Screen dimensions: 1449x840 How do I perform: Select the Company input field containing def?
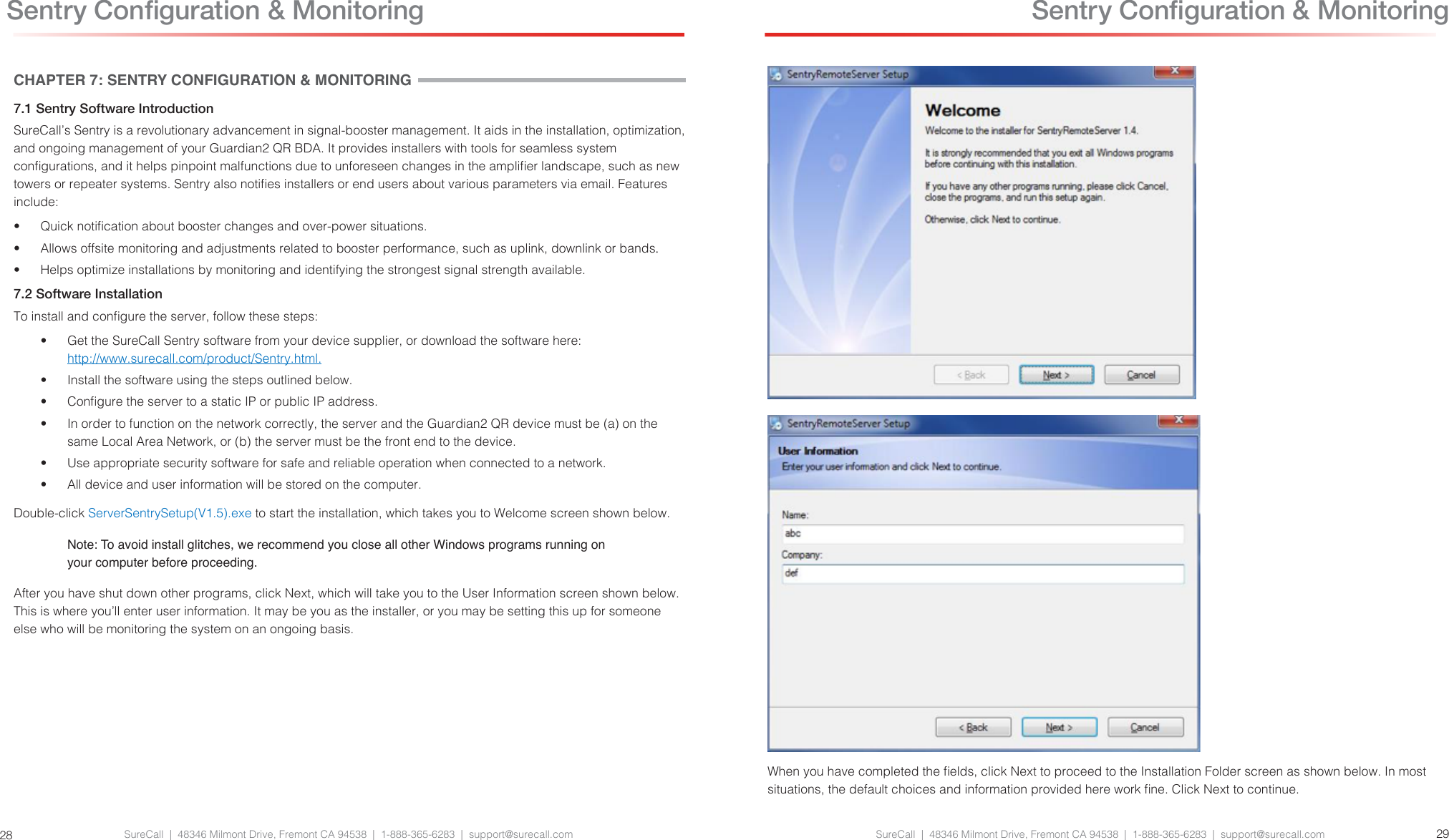point(983,574)
